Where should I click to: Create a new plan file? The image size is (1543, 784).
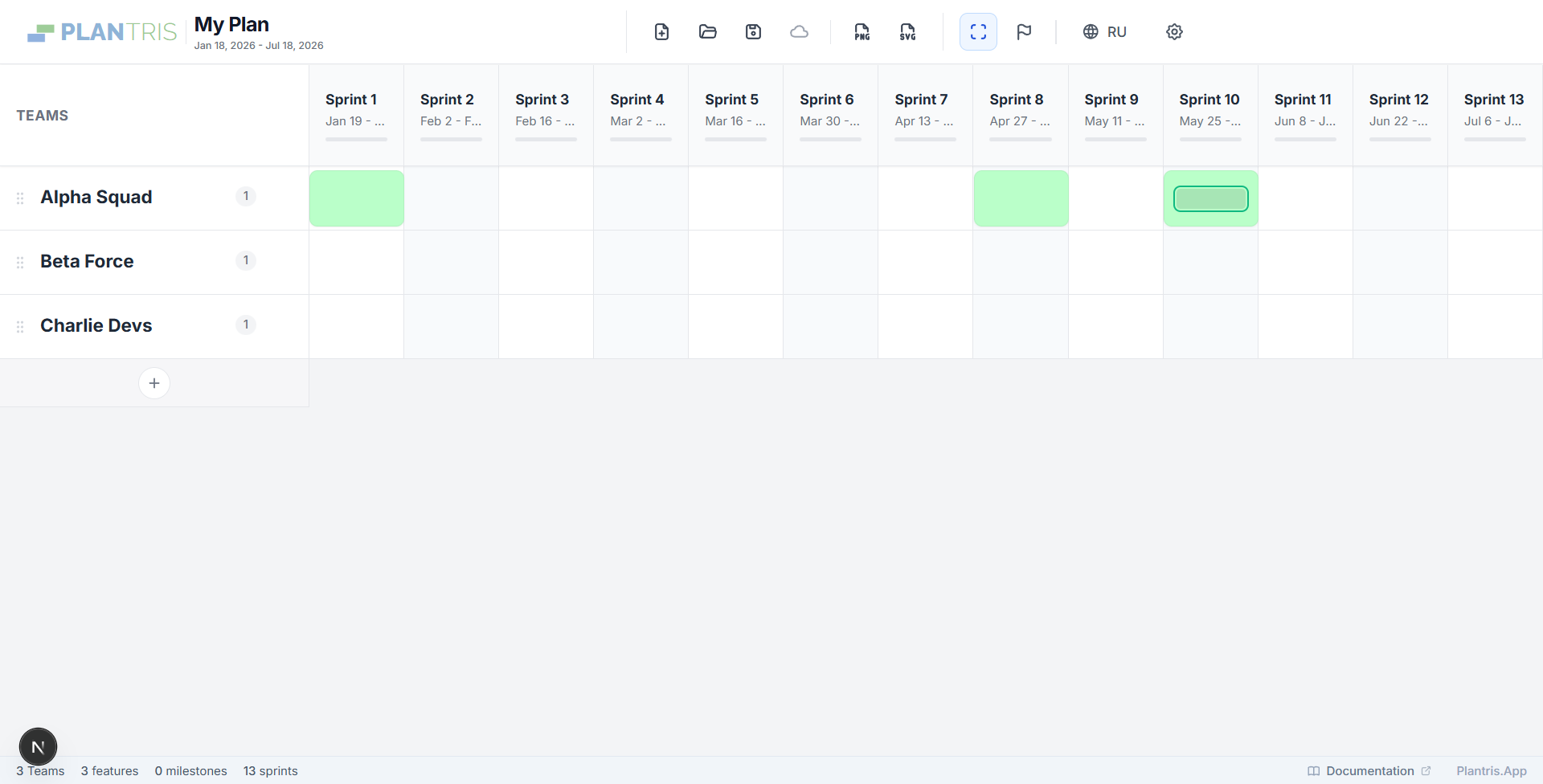(661, 32)
